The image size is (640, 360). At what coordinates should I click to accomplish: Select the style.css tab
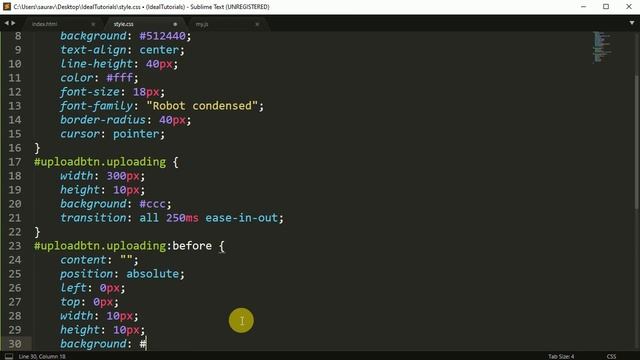(x=123, y=24)
